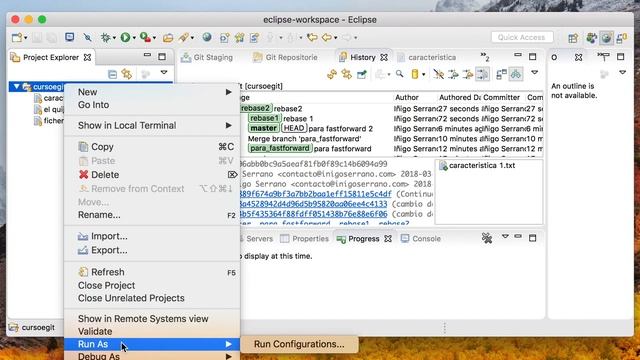The image size is (640, 360).
Task: Toggle the highlighted commit filter button in History
Action: 482,74
